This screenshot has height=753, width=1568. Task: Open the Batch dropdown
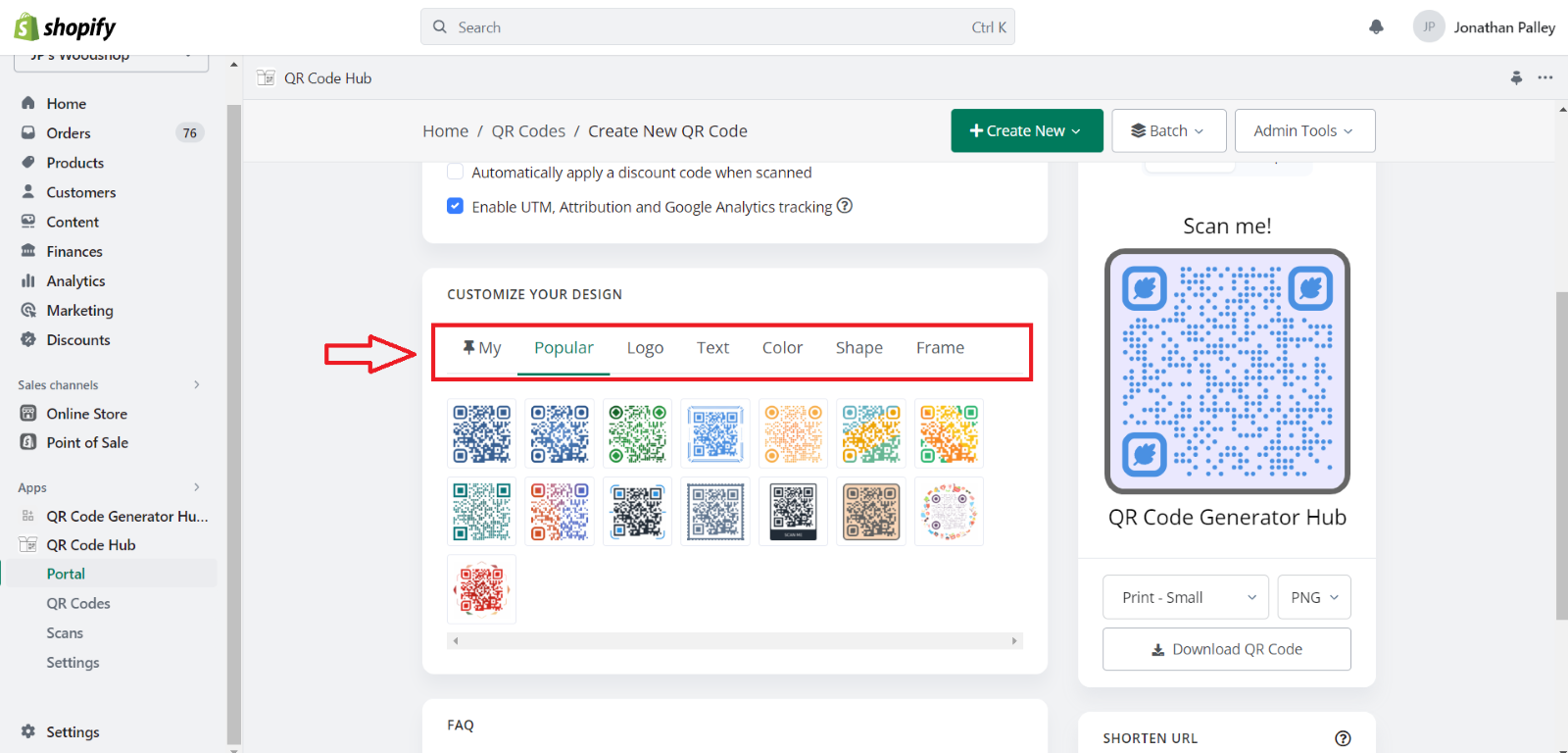(1168, 130)
